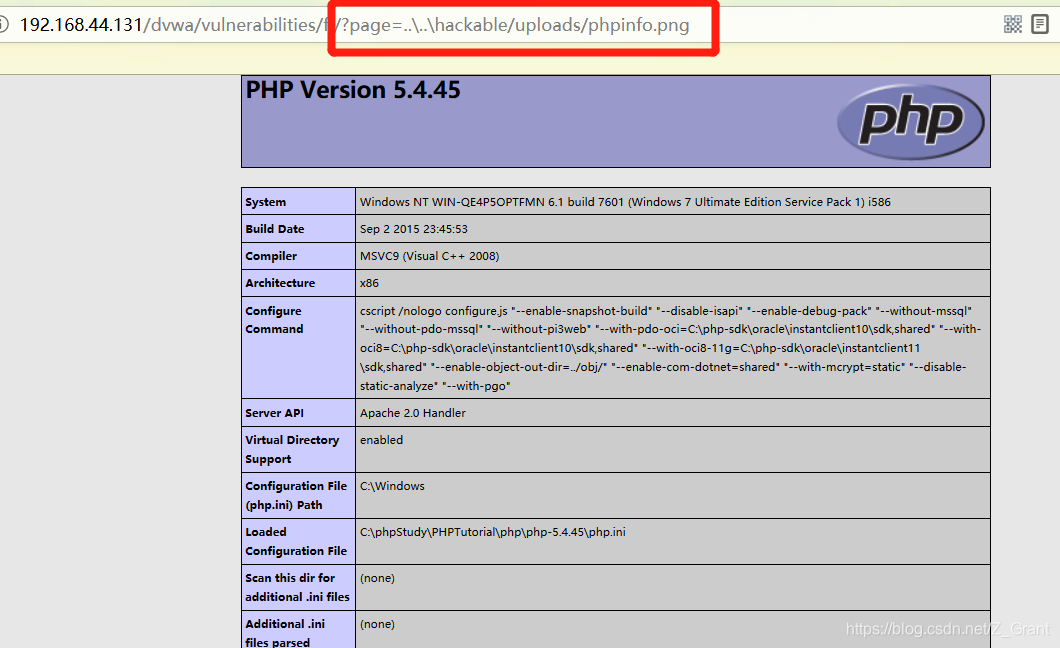The width and height of the screenshot is (1060, 648).
Task: Click the 'C:\Windows' path value
Action: 392,486
